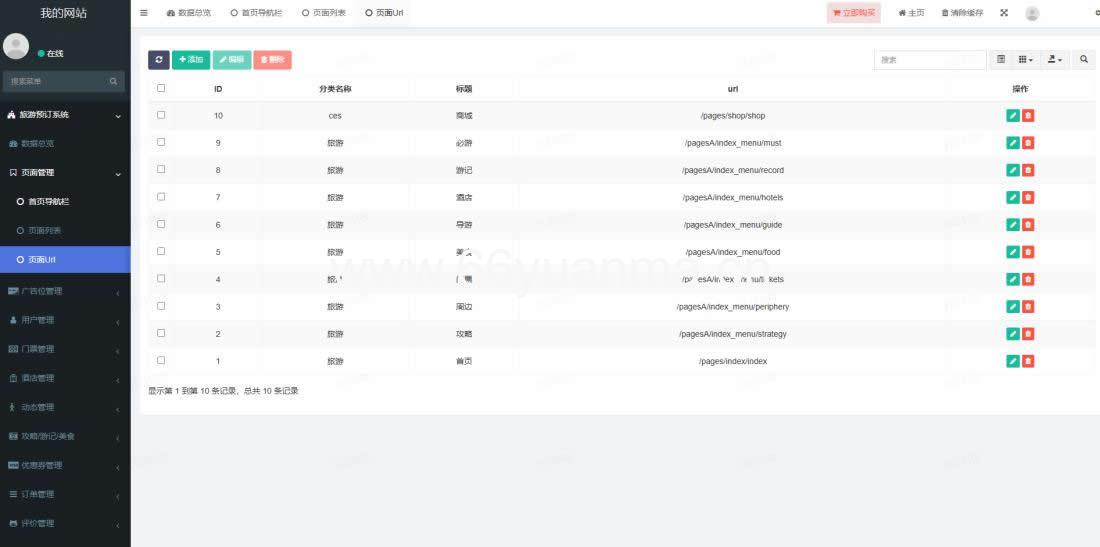Edit the row with url /pages/shop/shop
The width and height of the screenshot is (1100, 547).
[1012, 116]
